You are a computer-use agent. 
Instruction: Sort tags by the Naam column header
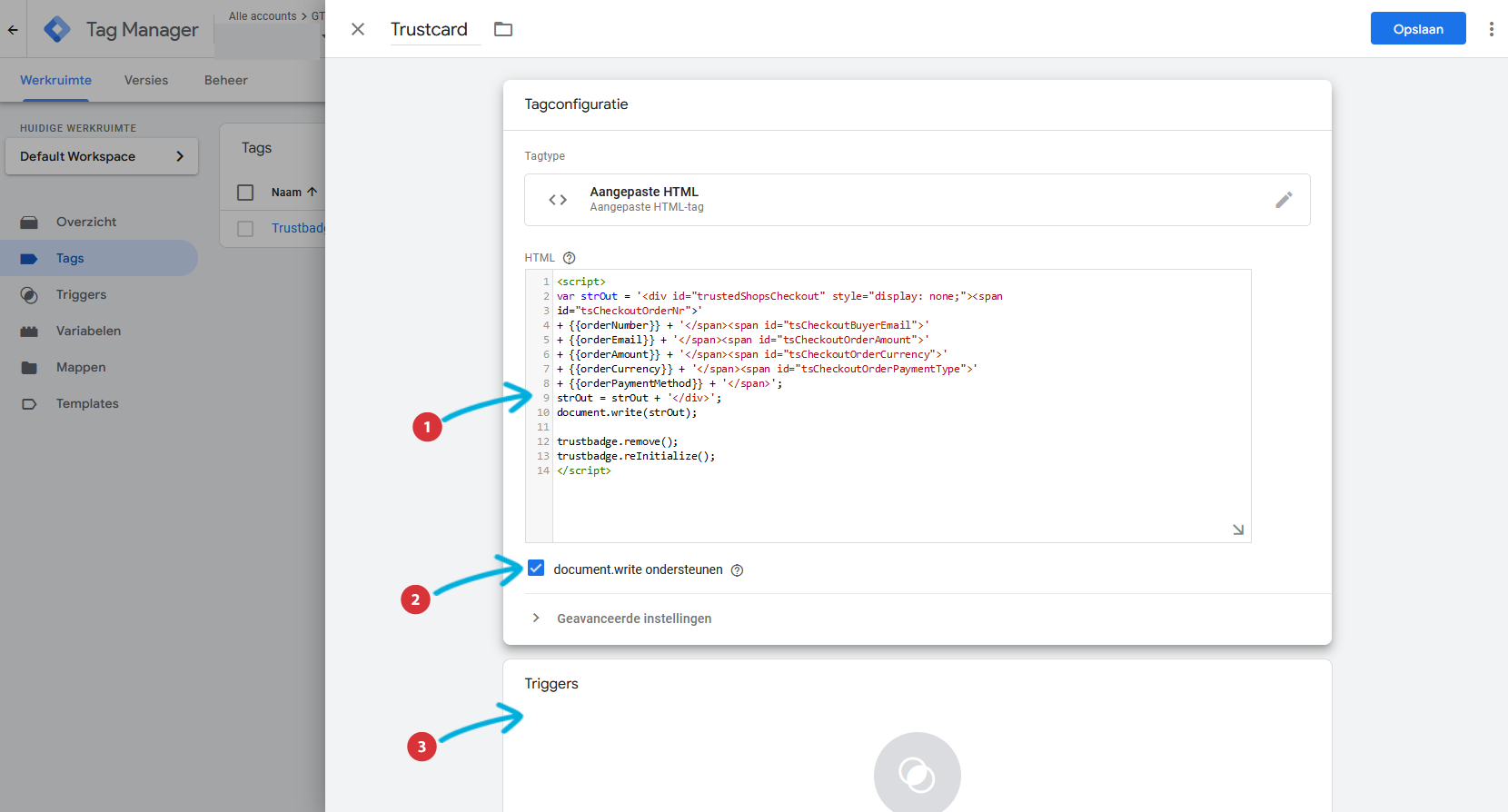[294, 193]
